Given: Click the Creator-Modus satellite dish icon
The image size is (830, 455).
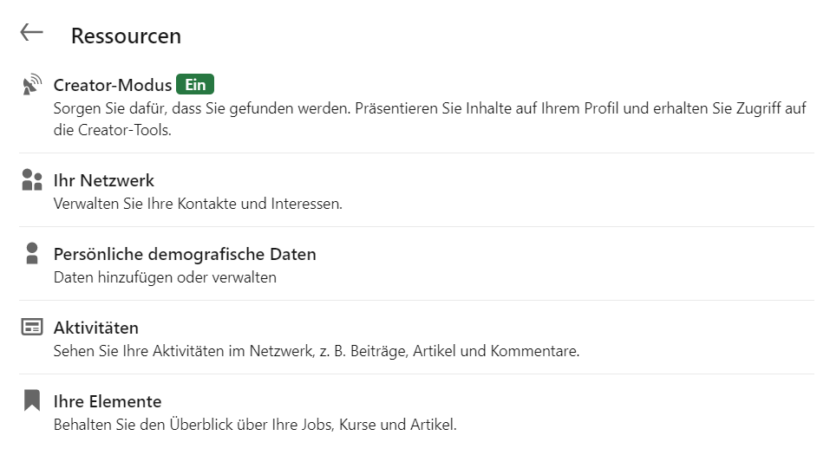Looking at the screenshot, I should (x=30, y=84).
